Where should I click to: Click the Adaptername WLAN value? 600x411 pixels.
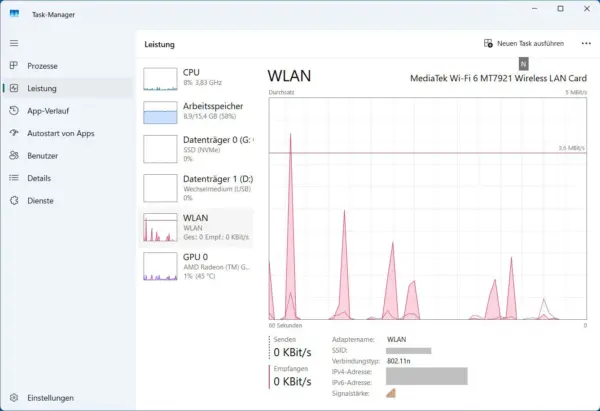[x=396, y=339]
